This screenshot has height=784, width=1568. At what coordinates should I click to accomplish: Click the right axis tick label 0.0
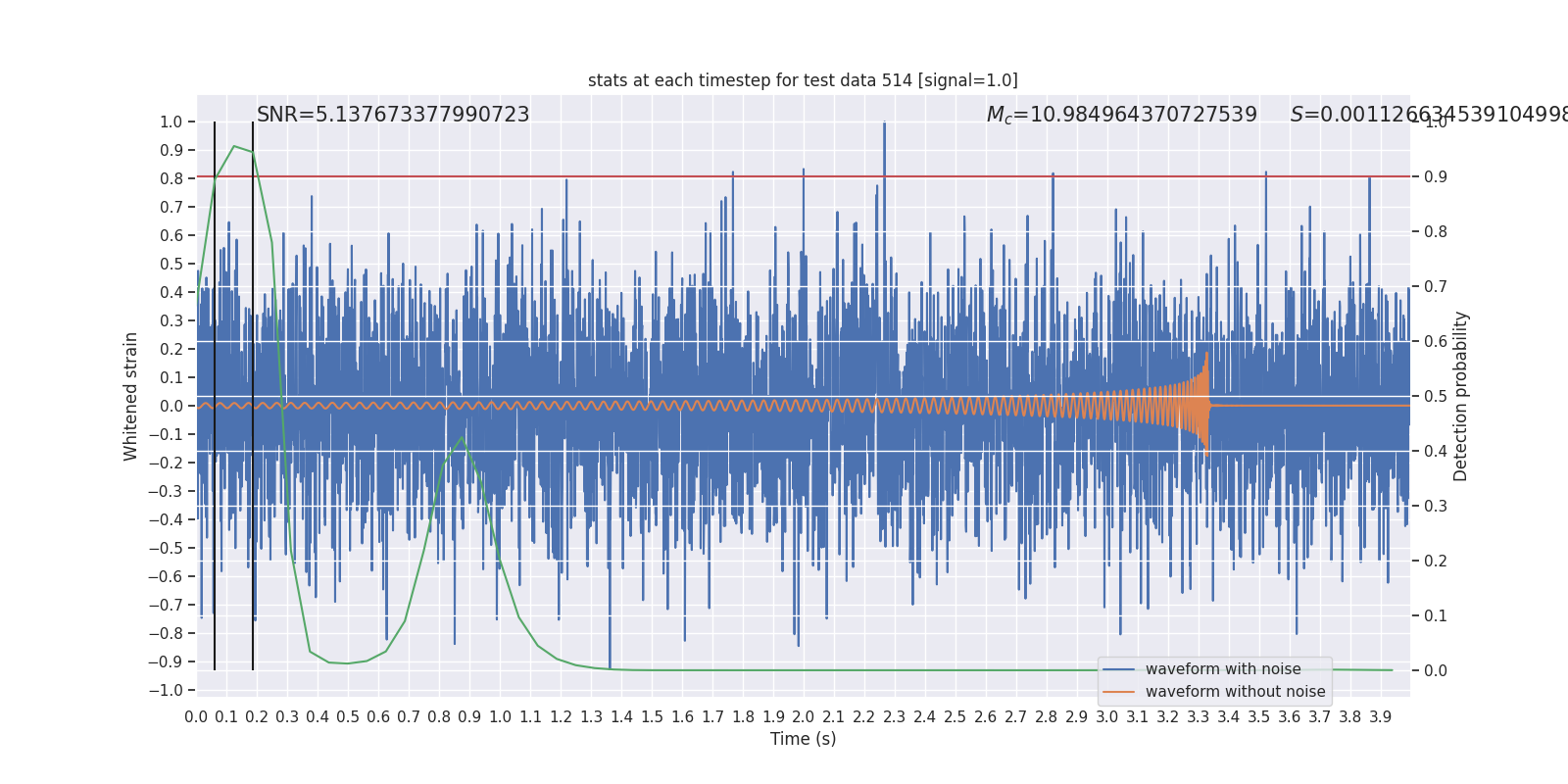coord(1436,670)
